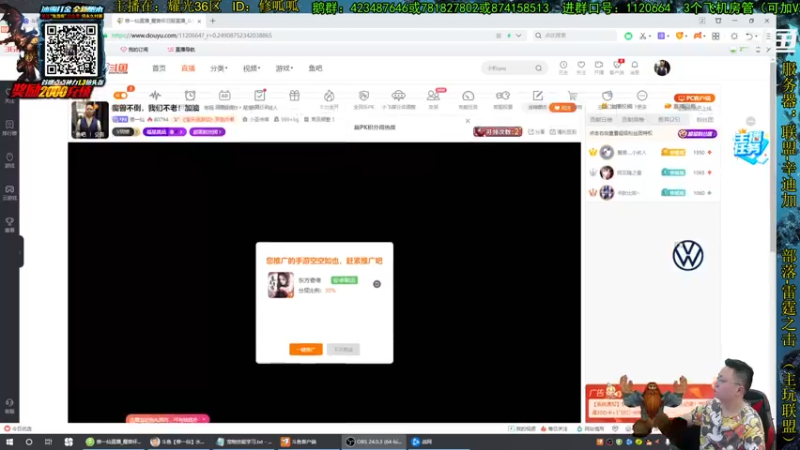This screenshot has width=800, height=450.
Task: Toggle the orange switch in streamer toolbar
Action: (x=120, y=95)
